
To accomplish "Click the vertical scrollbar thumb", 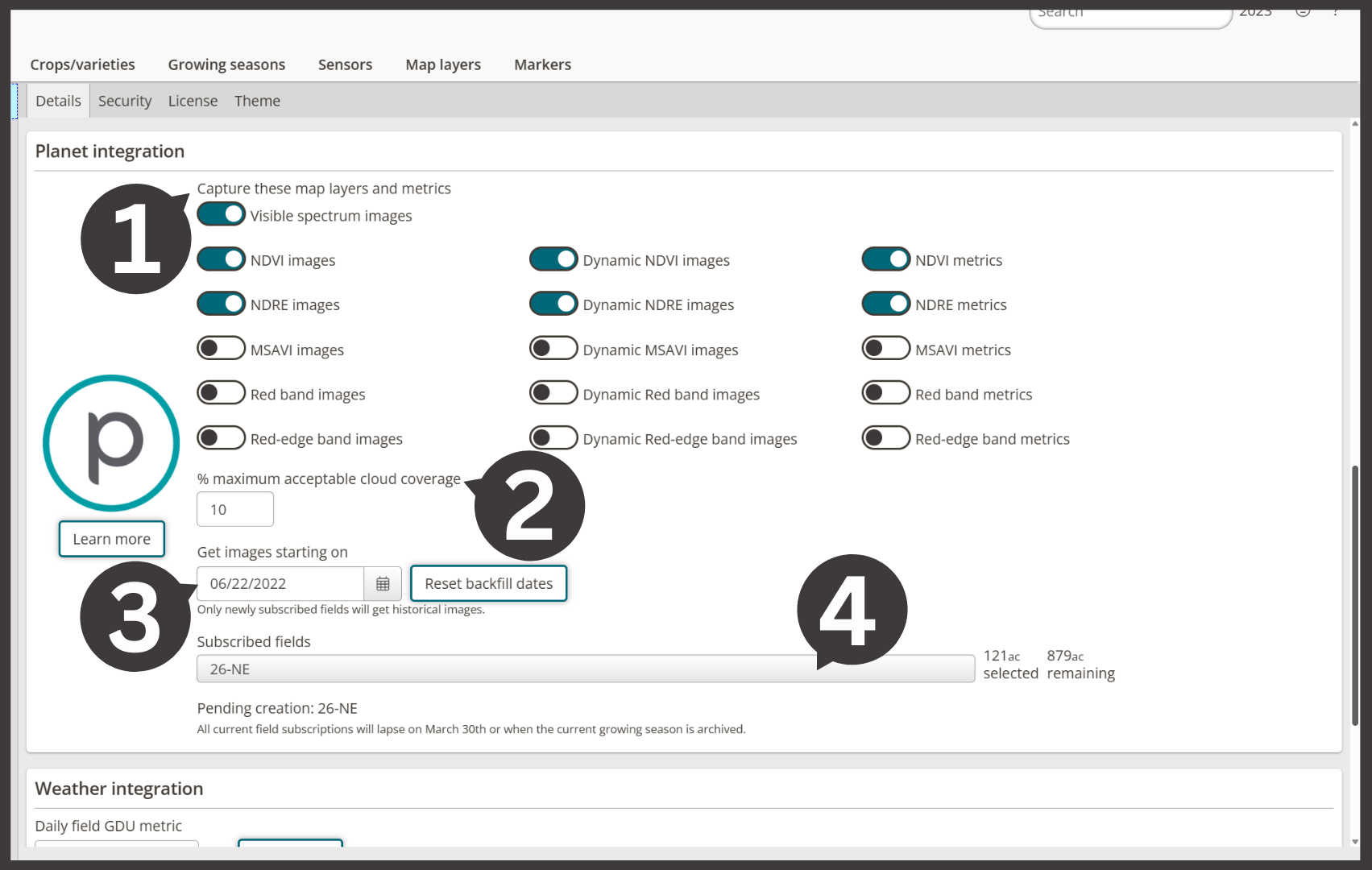I will (1355, 595).
